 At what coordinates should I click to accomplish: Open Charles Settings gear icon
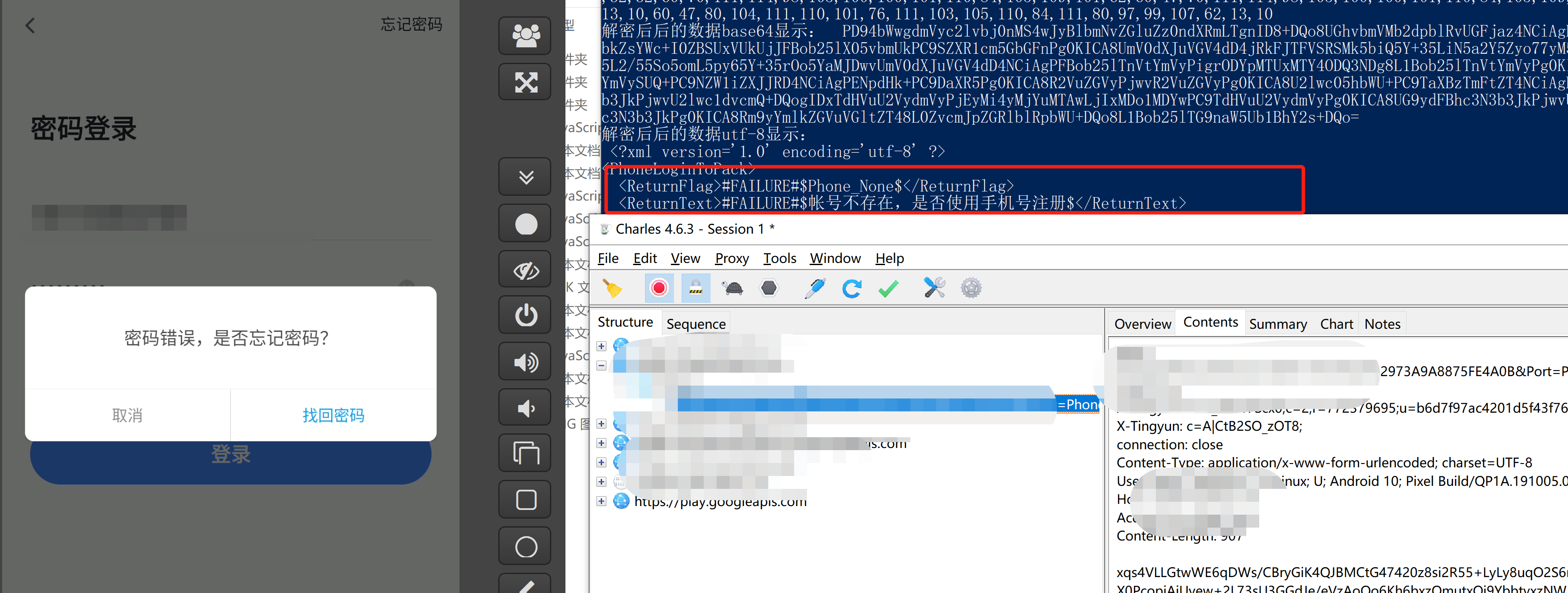point(971,288)
